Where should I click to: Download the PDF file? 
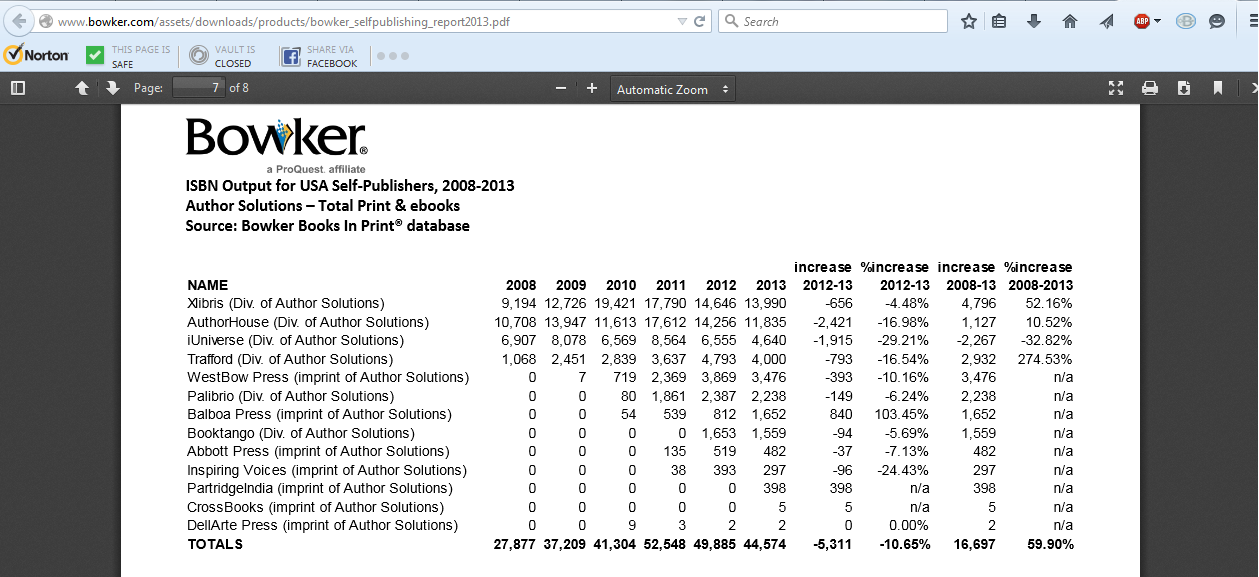coord(1184,88)
